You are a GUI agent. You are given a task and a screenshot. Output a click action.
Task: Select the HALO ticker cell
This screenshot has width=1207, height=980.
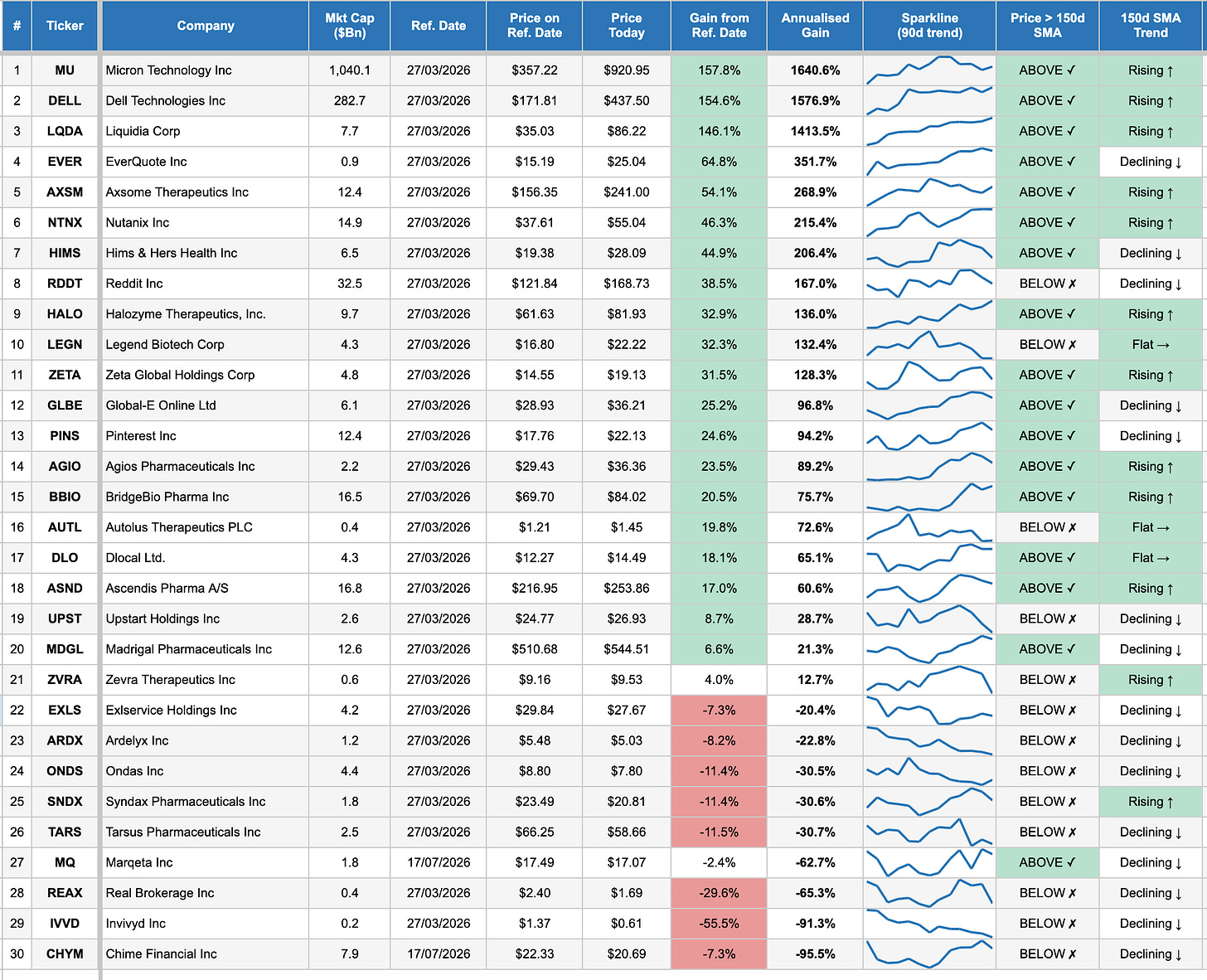coord(65,314)
